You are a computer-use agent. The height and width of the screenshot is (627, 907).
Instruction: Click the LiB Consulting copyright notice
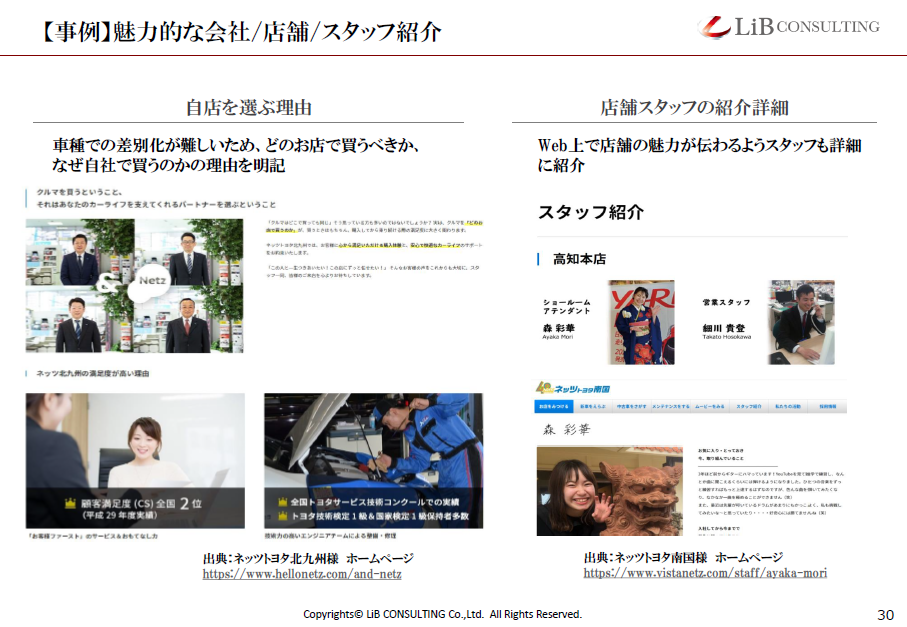coord(443,614)
